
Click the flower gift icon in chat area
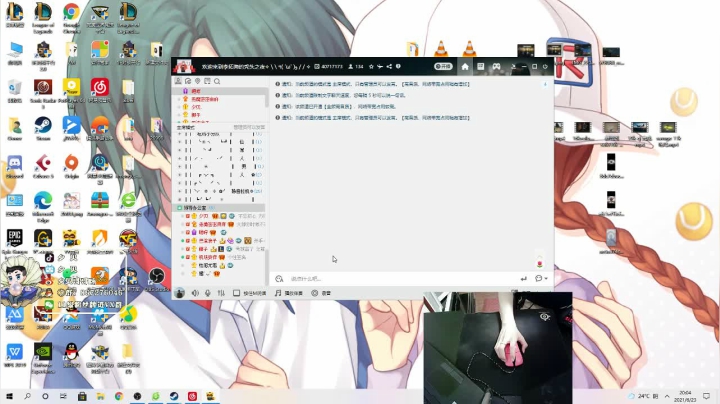[540, 262]
